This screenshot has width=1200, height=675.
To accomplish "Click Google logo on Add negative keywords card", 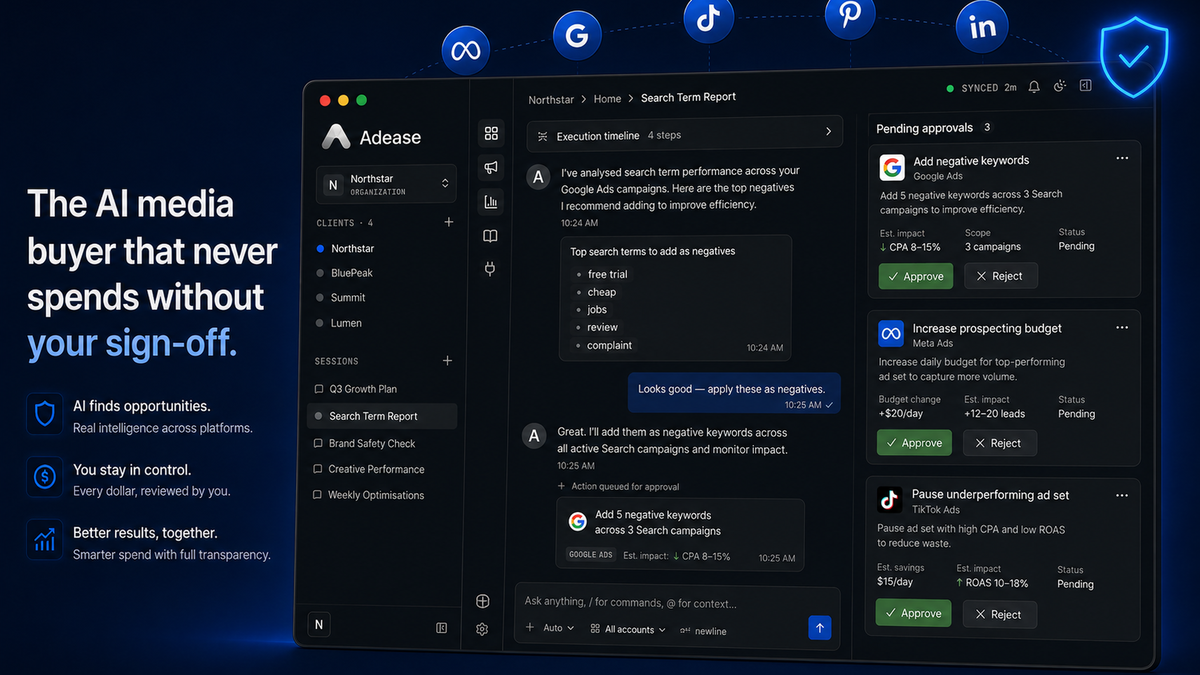I will click(x=892, y=167).
